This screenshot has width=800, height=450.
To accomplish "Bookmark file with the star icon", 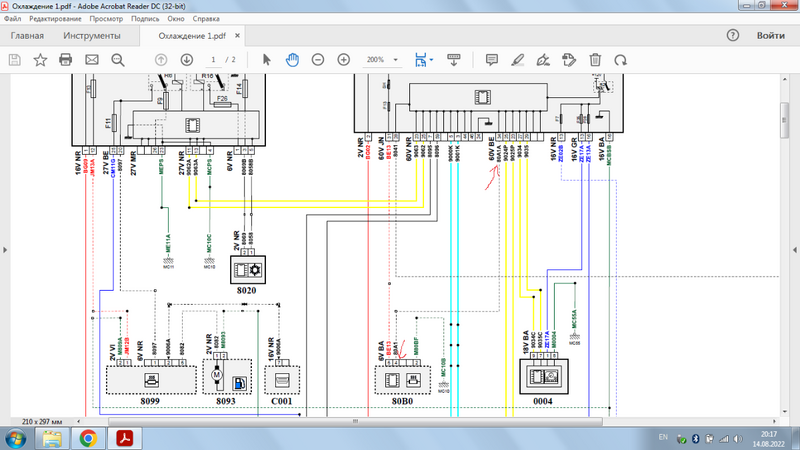I will pyautogui.click(x=40, y=60).
